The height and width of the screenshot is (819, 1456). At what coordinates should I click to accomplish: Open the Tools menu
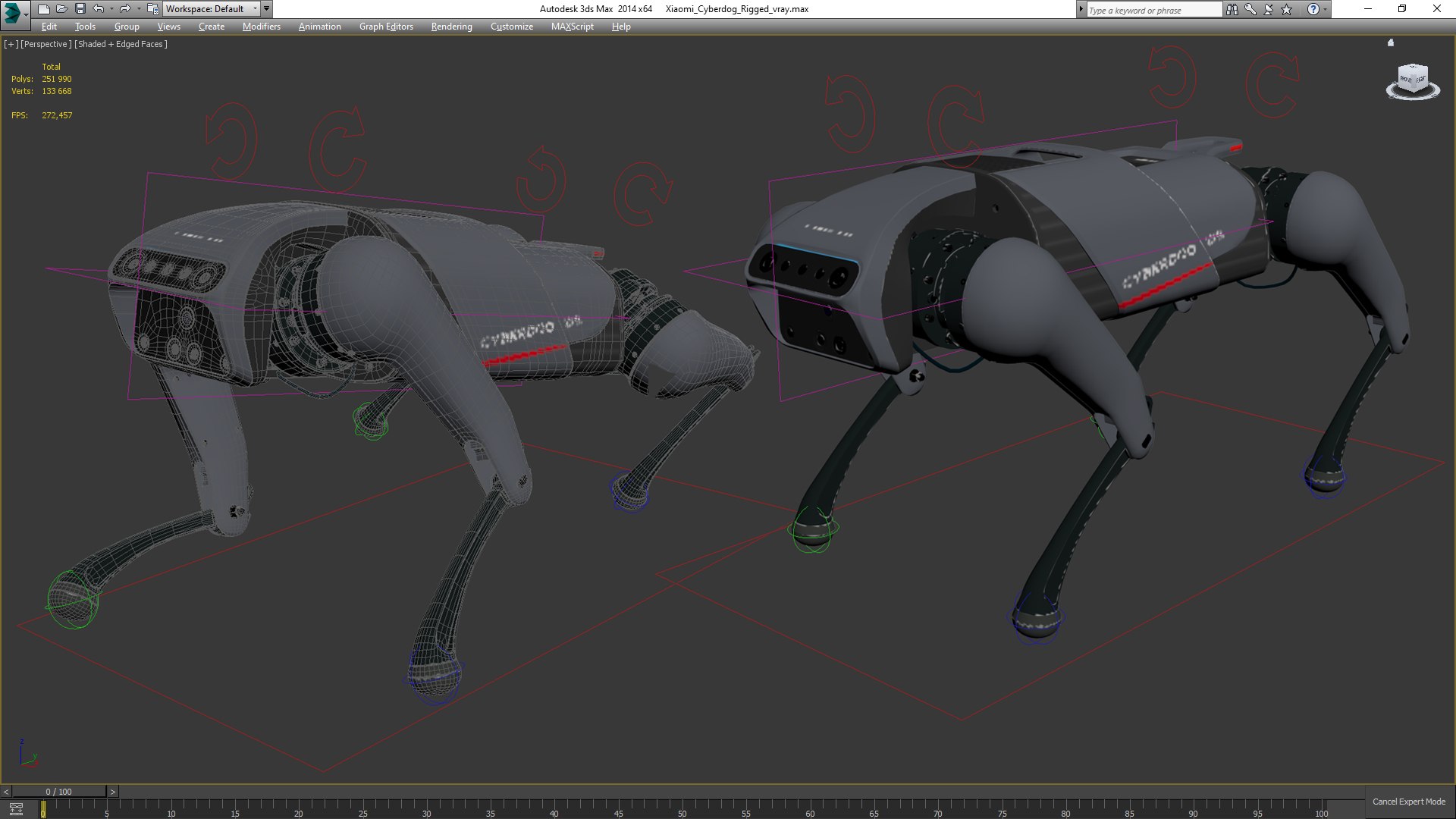coord(85,27)
